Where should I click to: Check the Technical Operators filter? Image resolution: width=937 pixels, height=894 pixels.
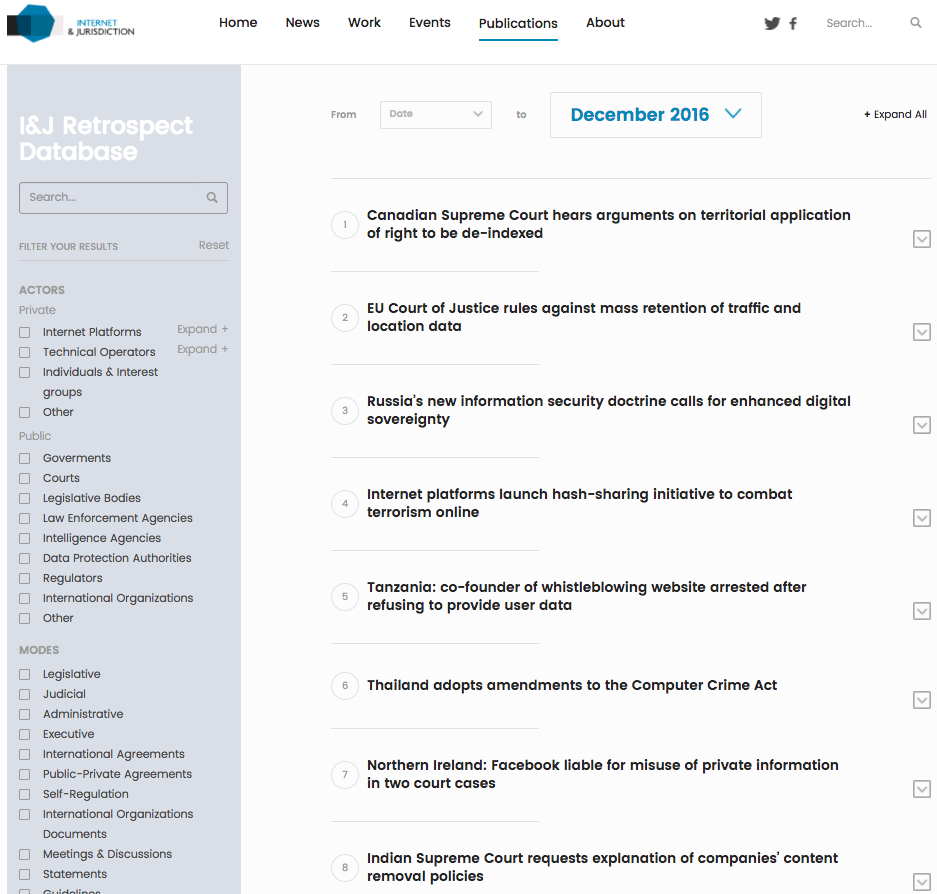coord(25,353)
